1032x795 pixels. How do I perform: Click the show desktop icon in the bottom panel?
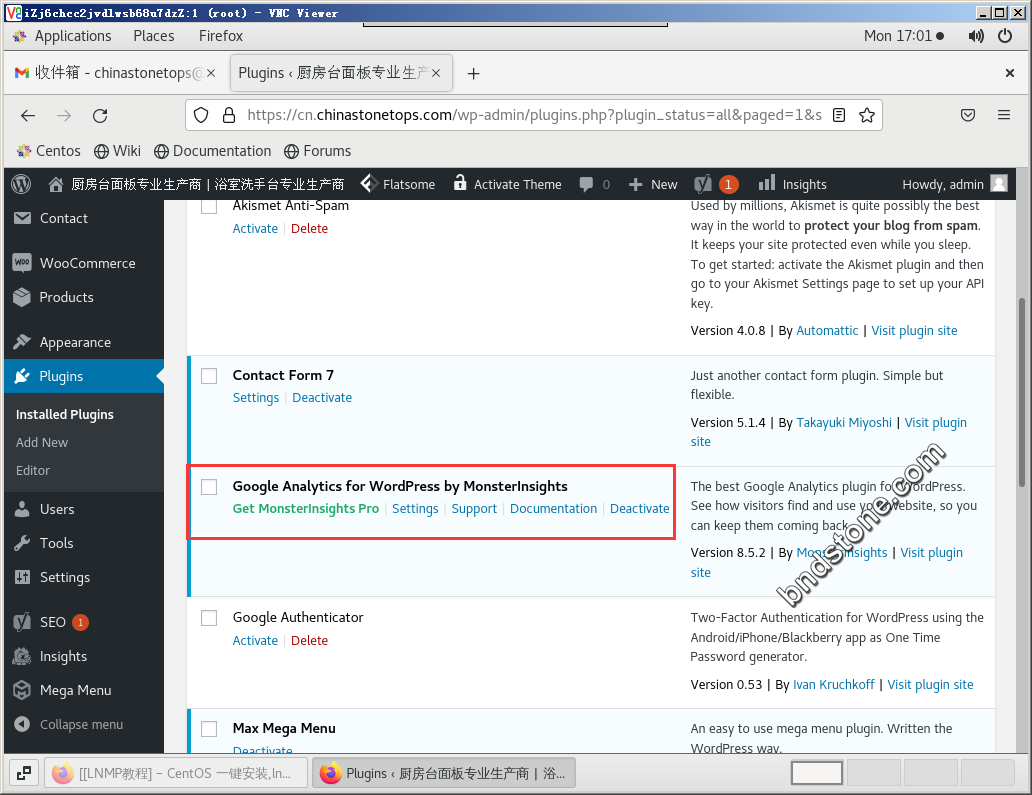[x=24, y=773]
